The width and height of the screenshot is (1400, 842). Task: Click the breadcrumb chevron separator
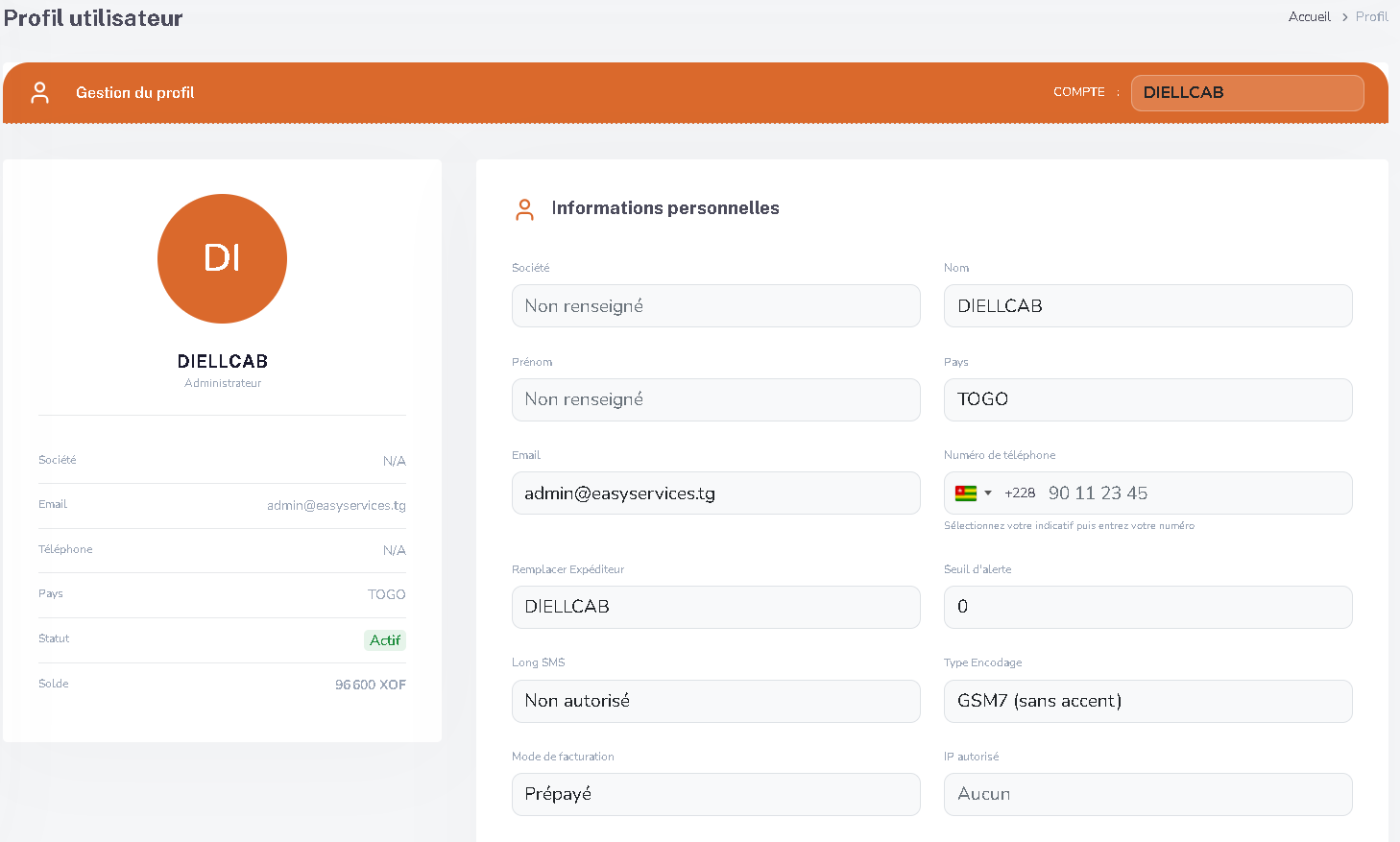click(x=1345, y=17)
